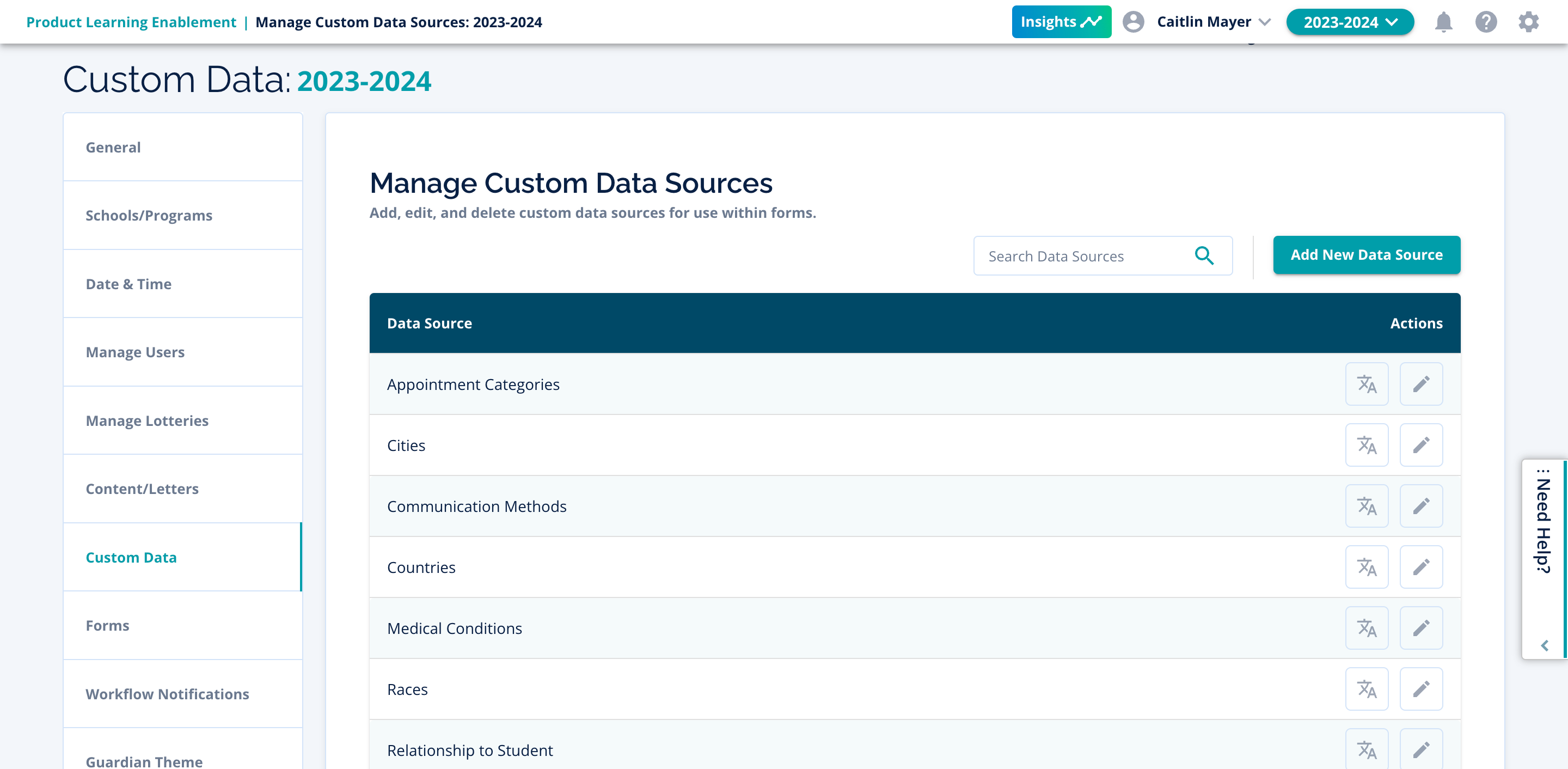This screenshot has height=769, width=1568.
Task: Click the Product Learning Enablement link
Action: 131,22
